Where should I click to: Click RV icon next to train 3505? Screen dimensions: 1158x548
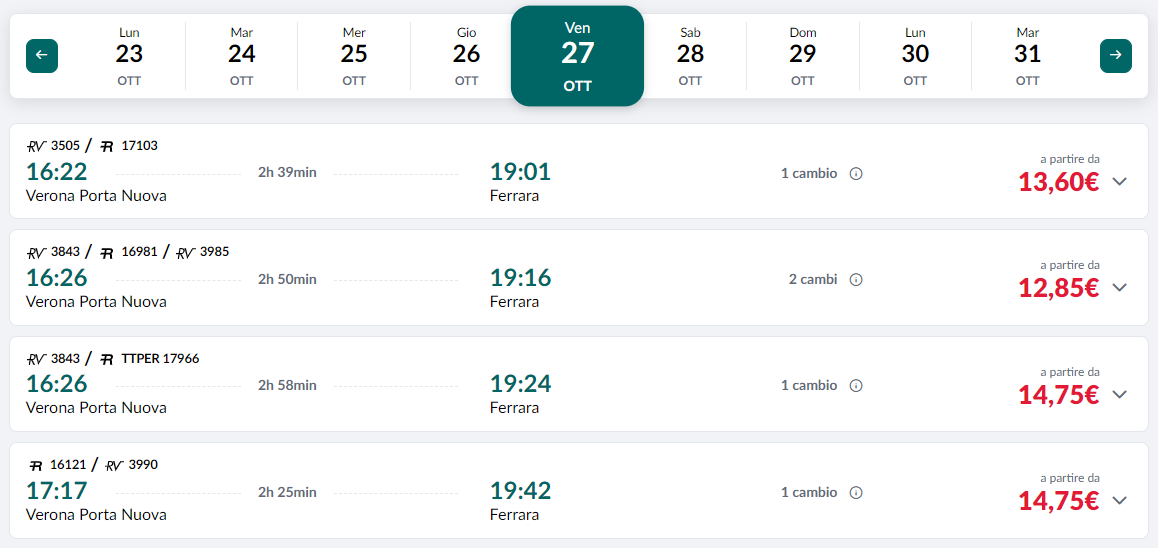point(36,146)
